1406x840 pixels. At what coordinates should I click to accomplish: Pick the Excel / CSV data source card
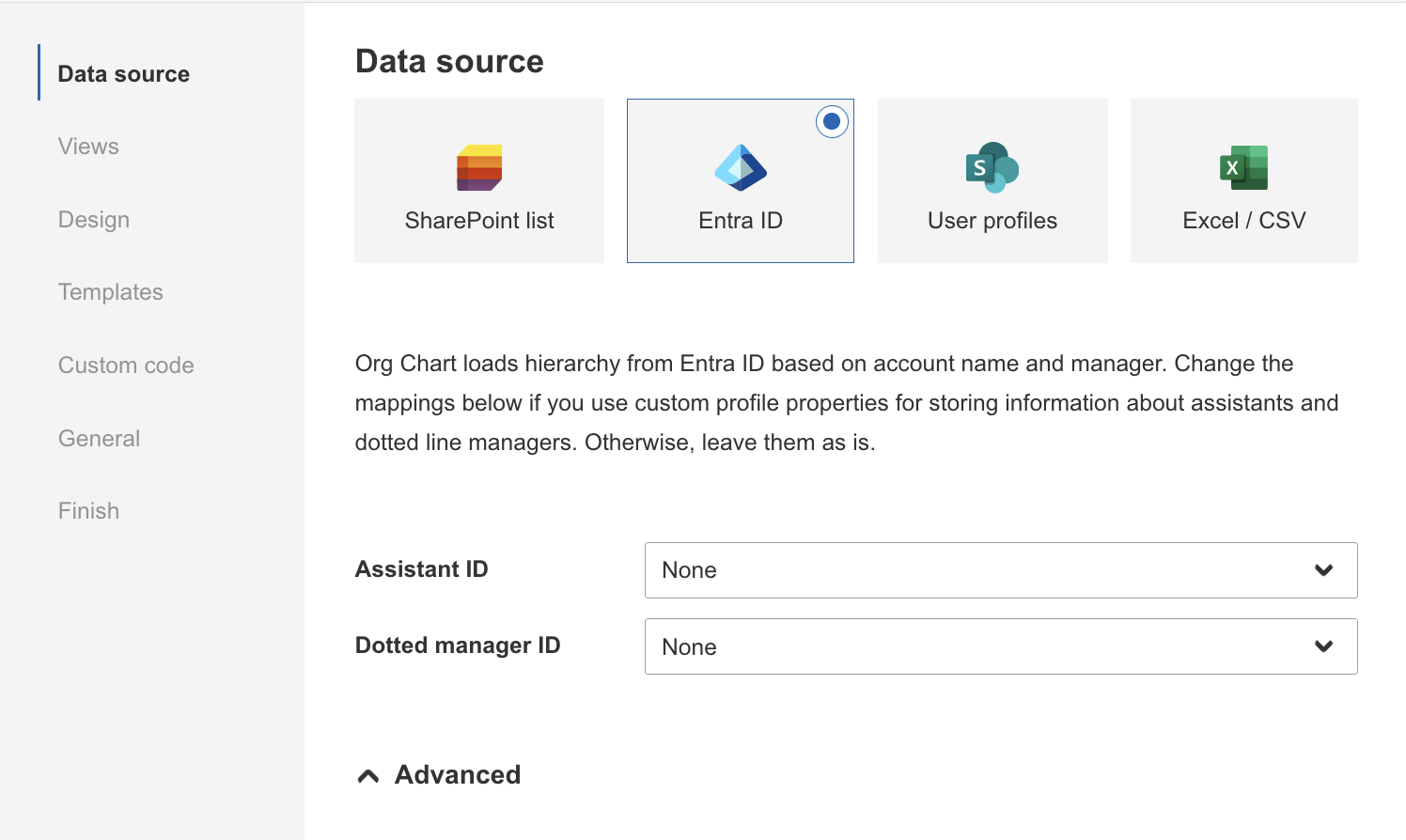tap(1243, 180)
